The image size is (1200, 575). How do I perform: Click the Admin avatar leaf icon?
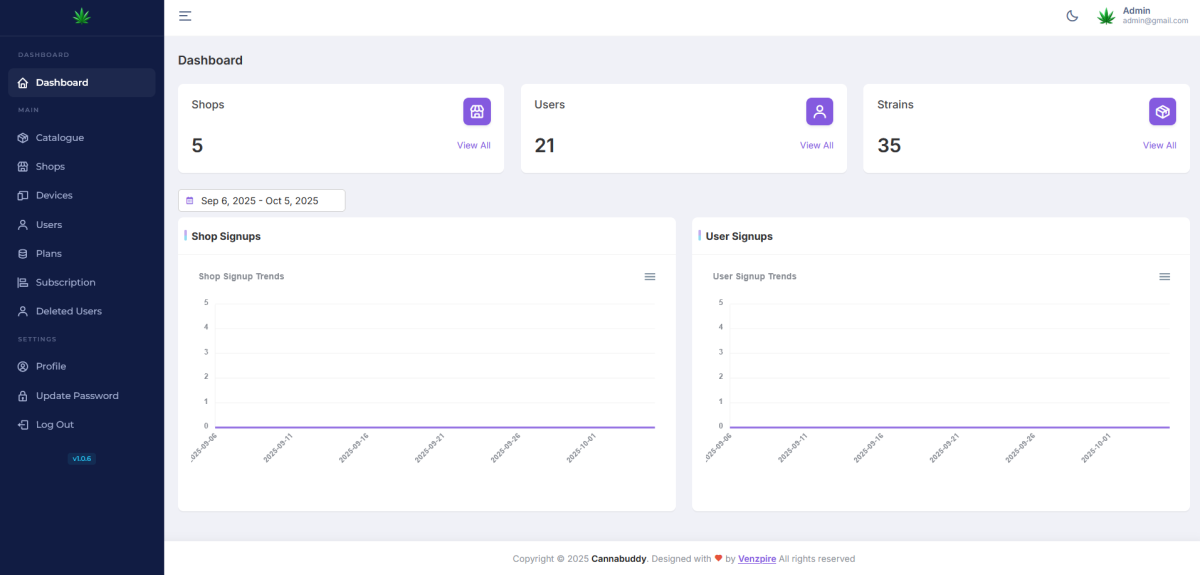[x=1106, y=16]
